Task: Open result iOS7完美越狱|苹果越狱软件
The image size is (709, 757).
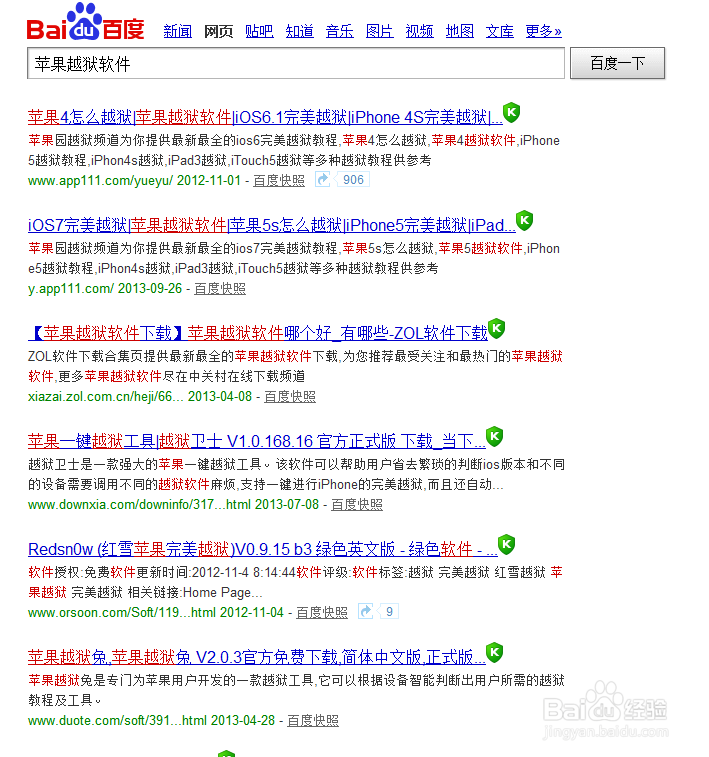Action: (x=272, y=225)
